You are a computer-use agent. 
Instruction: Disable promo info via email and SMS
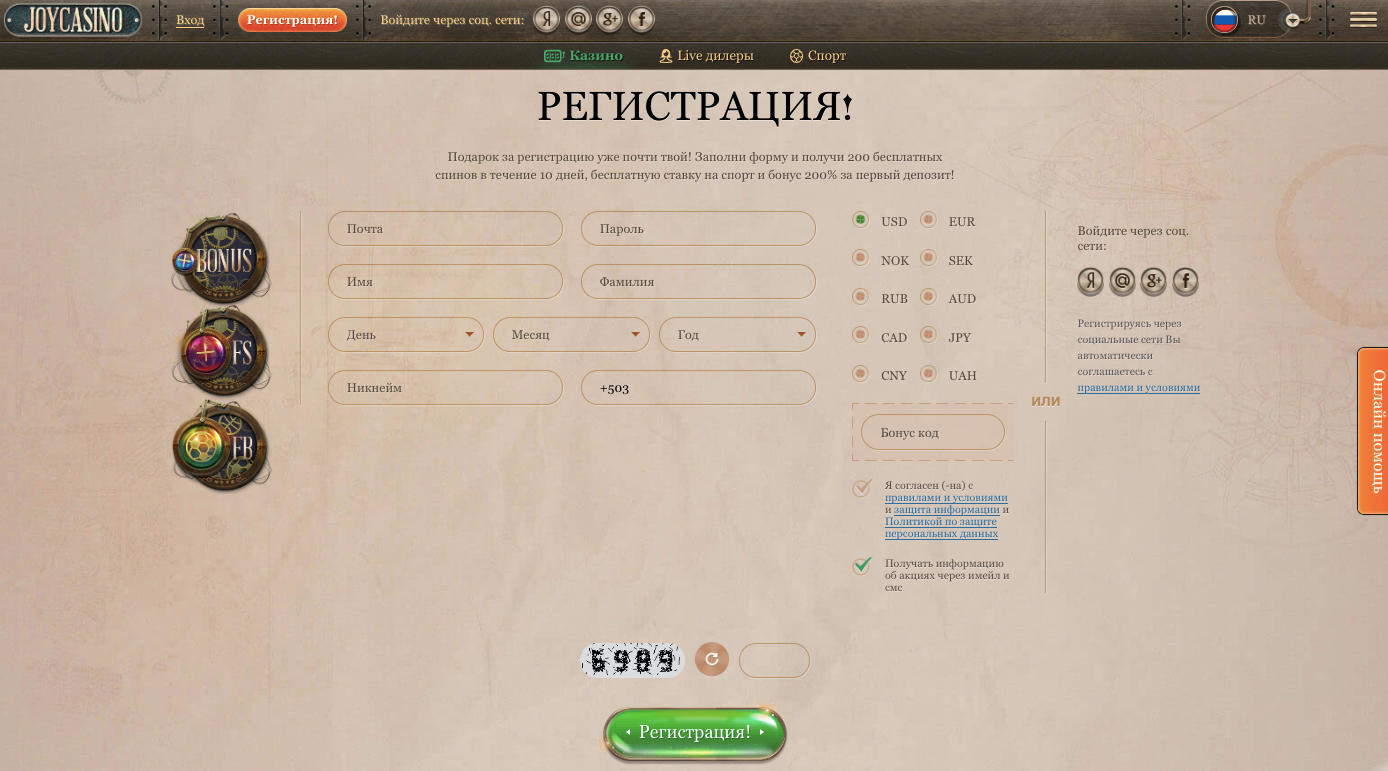tap(861, 565)
